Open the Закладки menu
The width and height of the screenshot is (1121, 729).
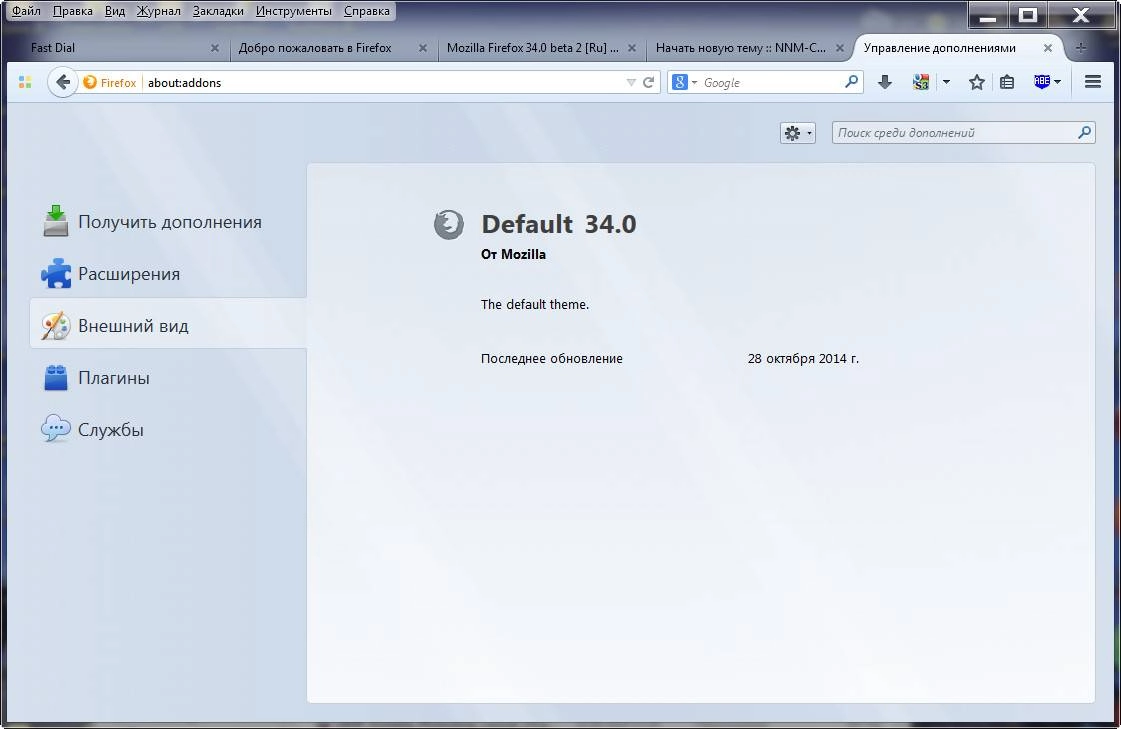218,11
